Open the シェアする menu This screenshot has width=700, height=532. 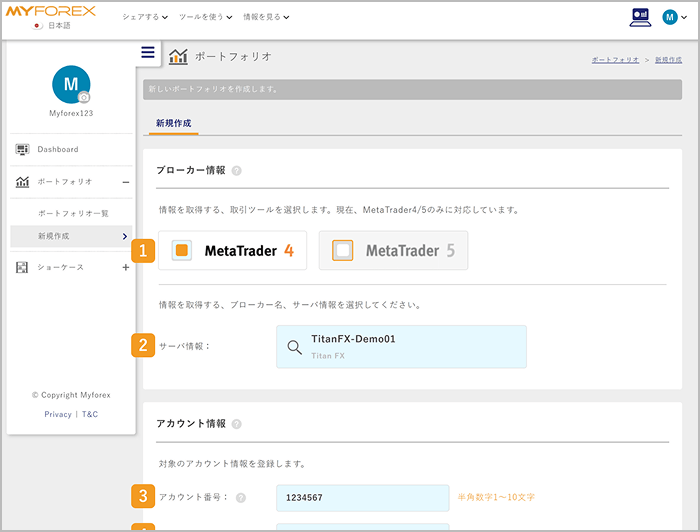(145, 17)
